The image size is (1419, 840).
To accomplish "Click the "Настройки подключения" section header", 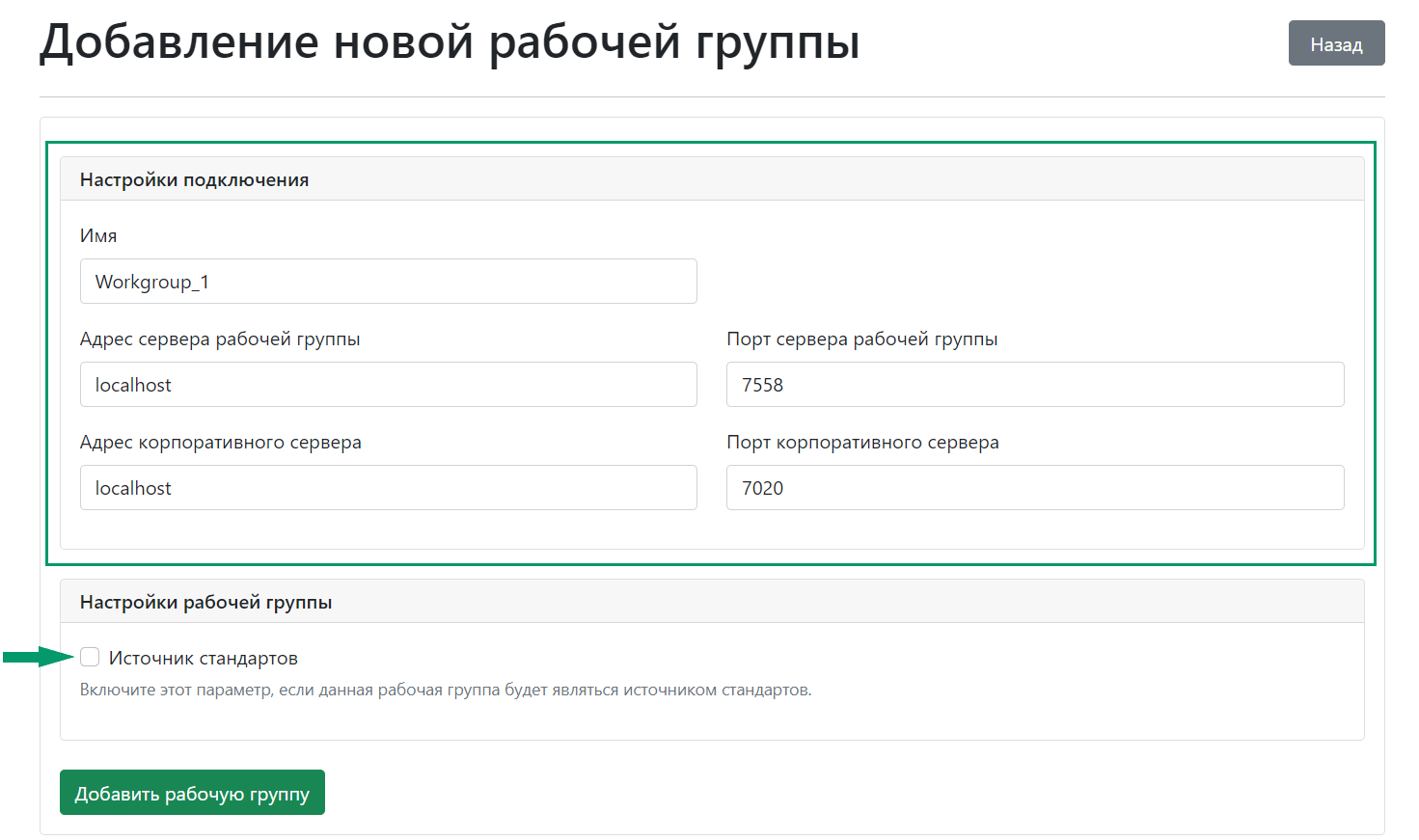I will (195, 178).
